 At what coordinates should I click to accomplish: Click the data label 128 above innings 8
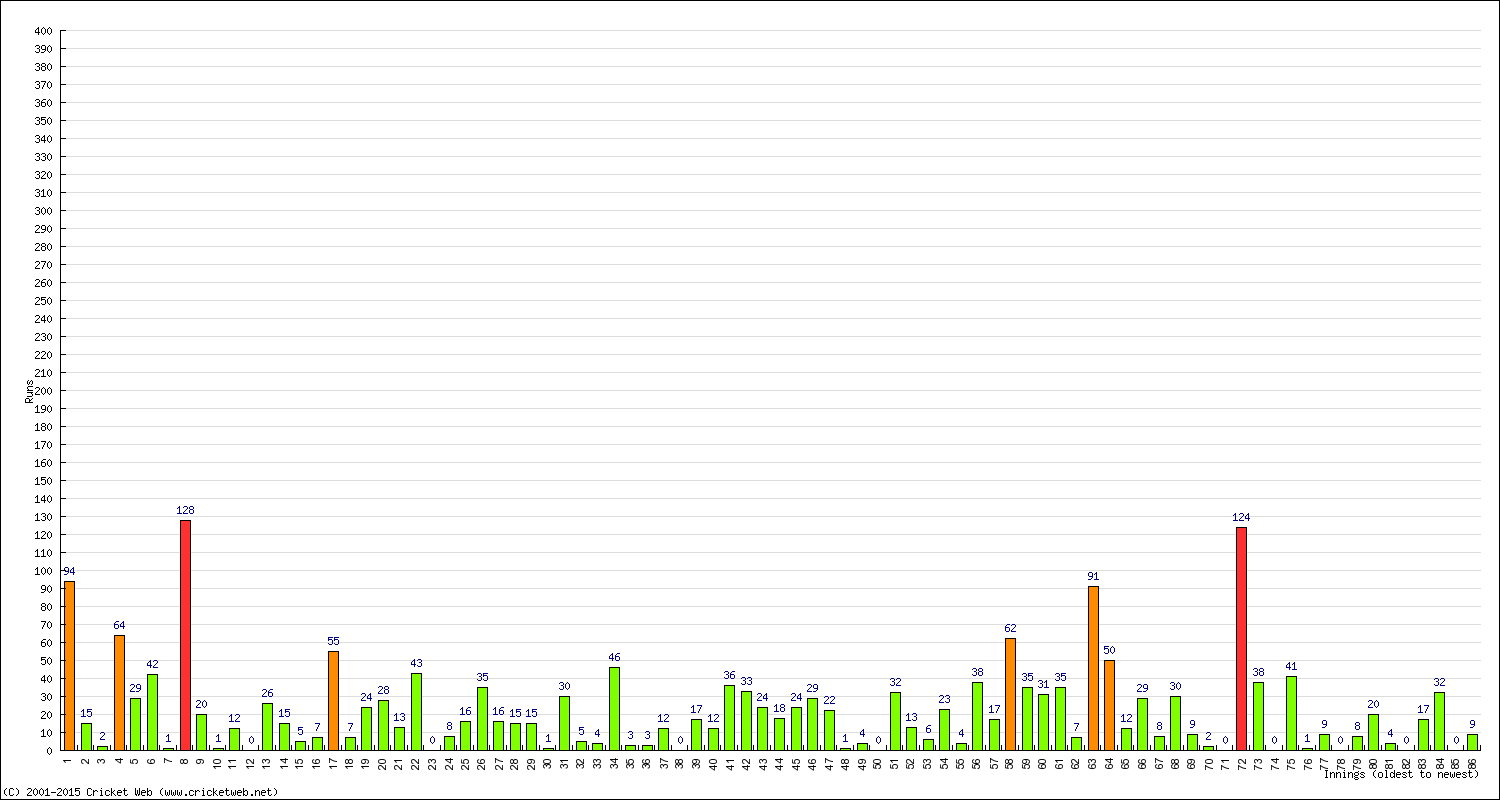click(185, 510)
